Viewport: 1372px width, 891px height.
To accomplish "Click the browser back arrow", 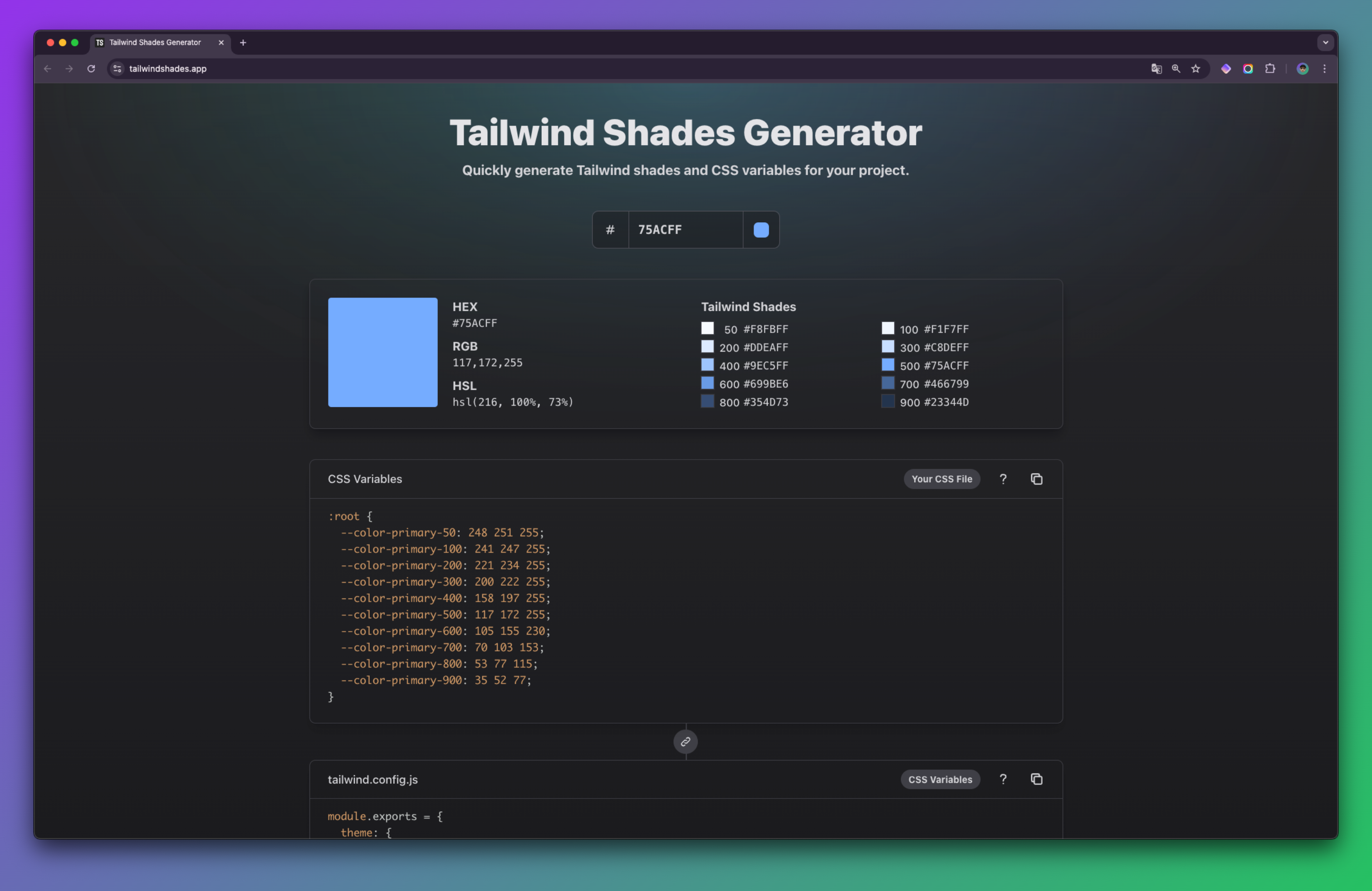I will [x=48, y=69].
